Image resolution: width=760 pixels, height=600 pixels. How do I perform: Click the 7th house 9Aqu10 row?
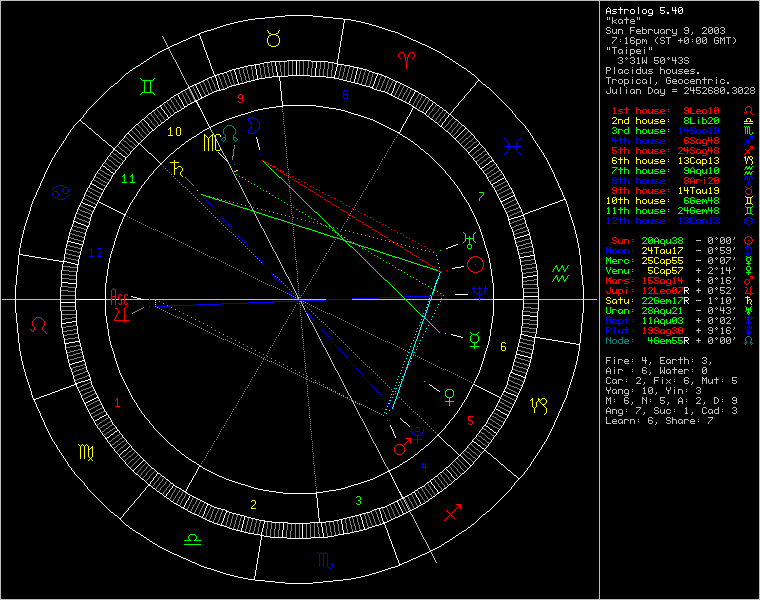click(681, 171)
